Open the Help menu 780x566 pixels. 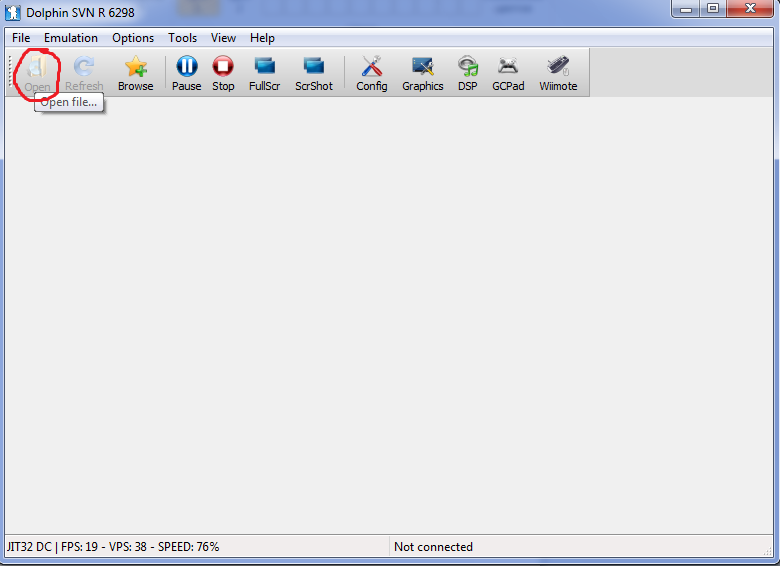coord(262,38)
